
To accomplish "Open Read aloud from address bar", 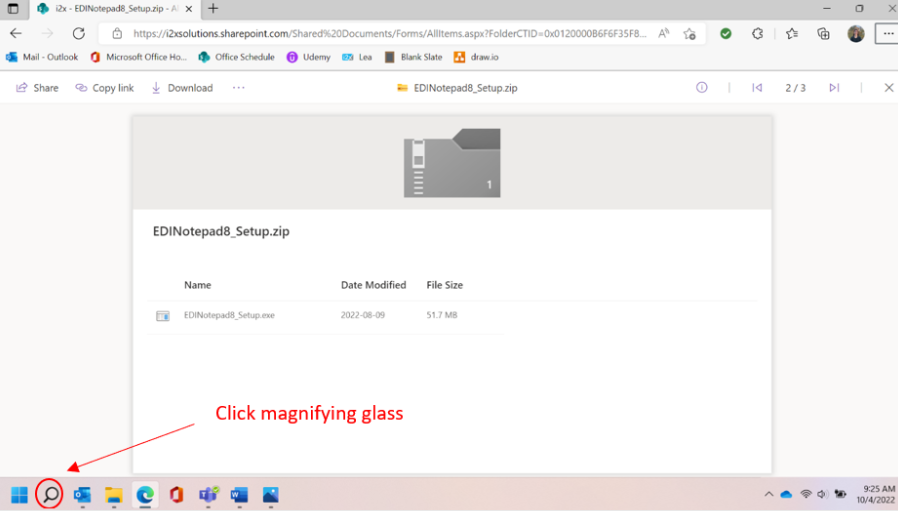I will [664, 33].
